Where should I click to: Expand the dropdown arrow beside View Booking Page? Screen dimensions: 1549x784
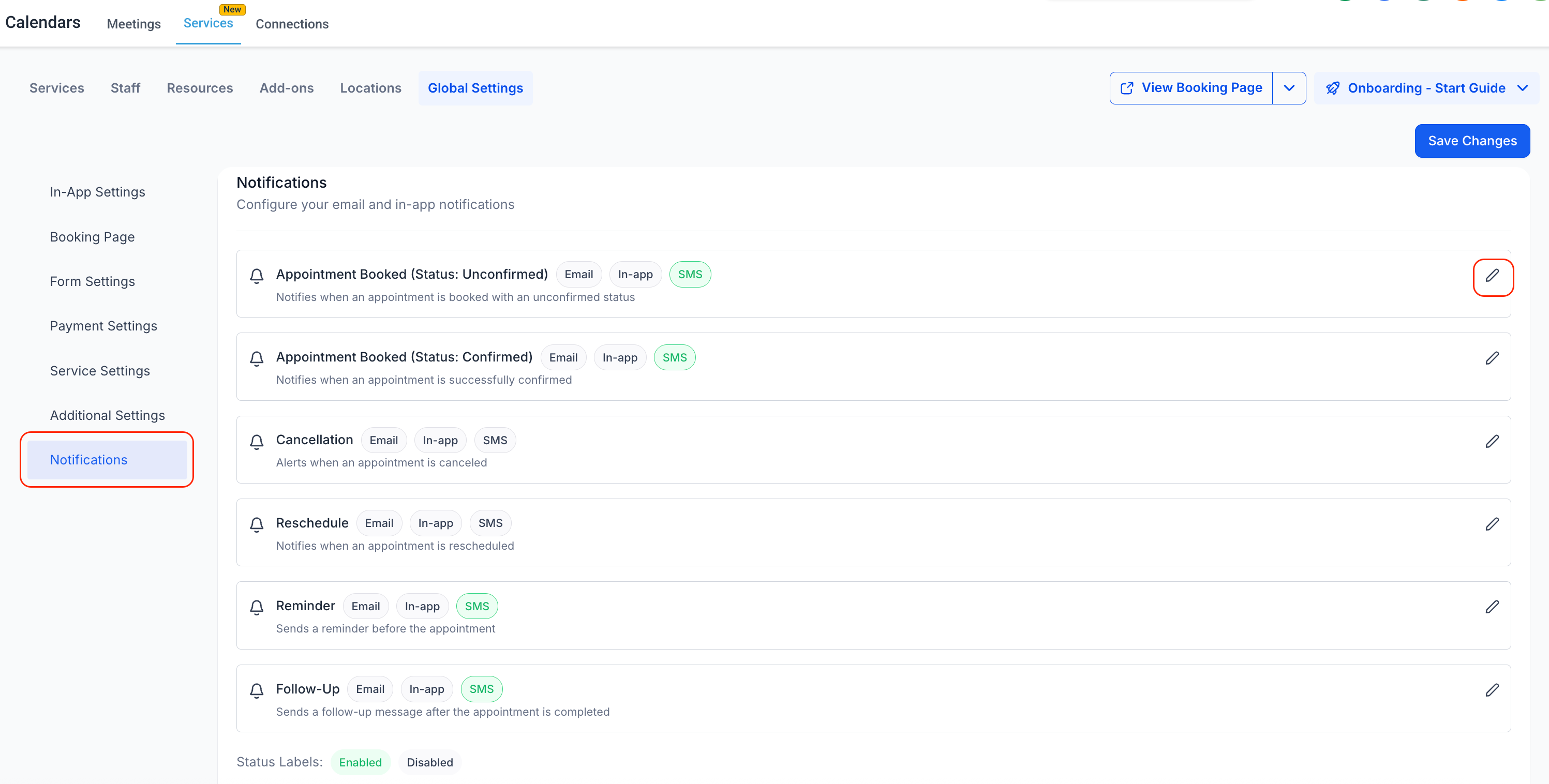(1289, 87)
